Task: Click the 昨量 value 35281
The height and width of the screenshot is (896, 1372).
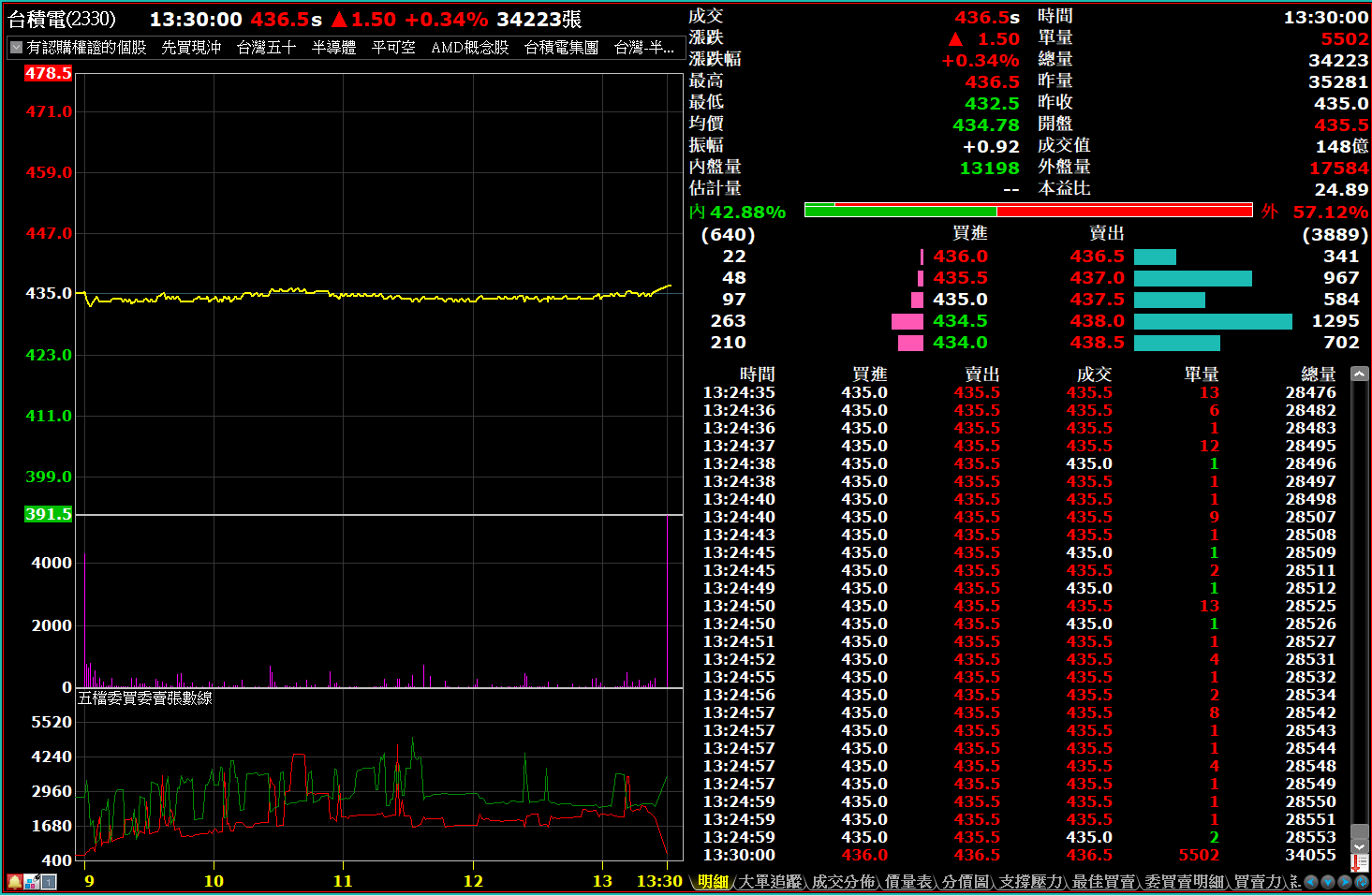Action: pos(1338,81)
